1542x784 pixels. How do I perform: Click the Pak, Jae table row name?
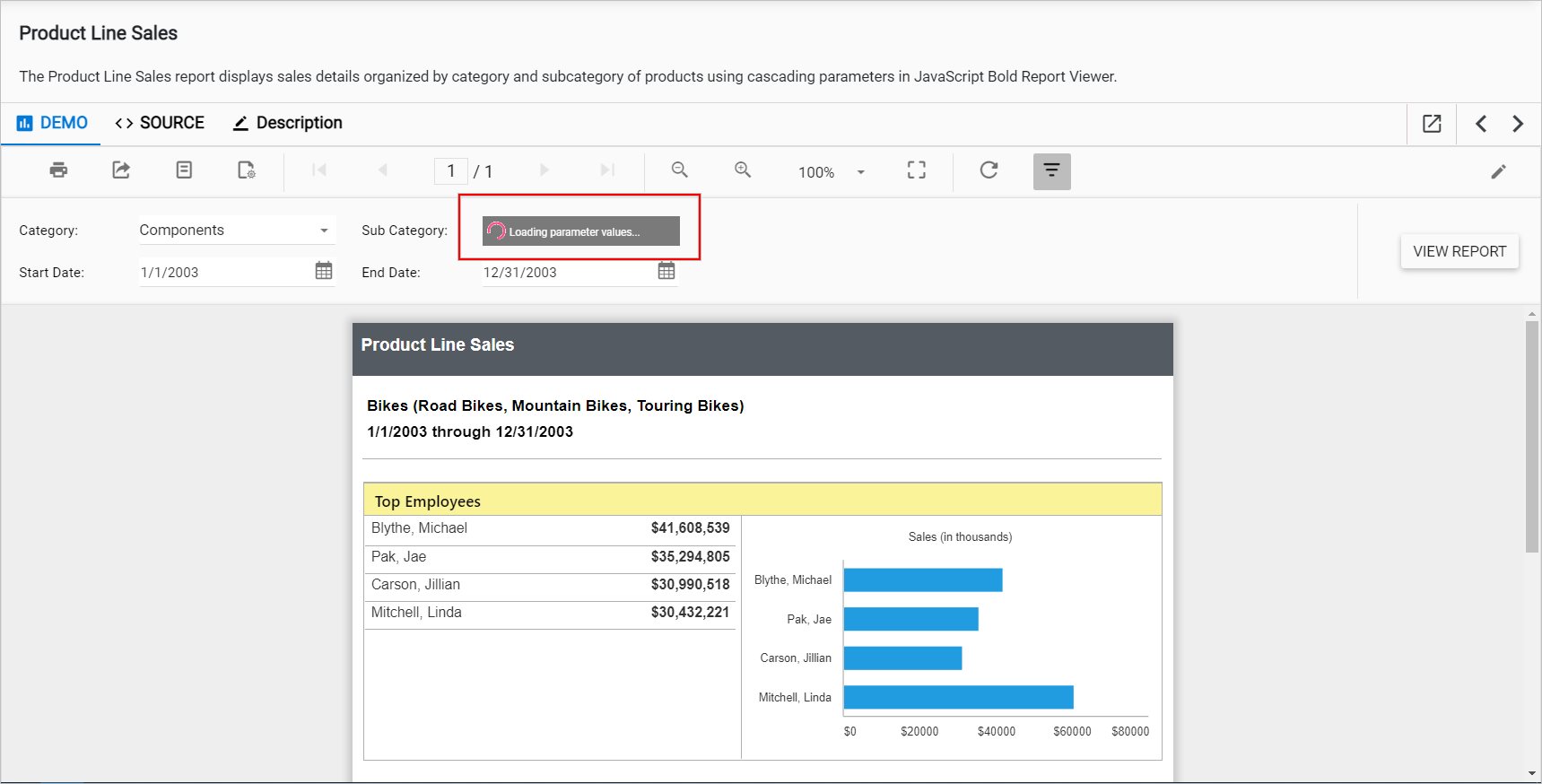[398, 557]
